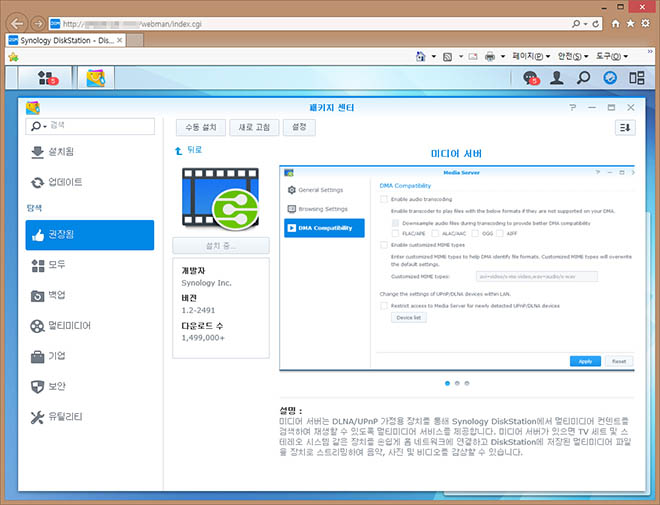Close the Package Center window
Viewport: 660px width, 505px height.
[631, 107]
